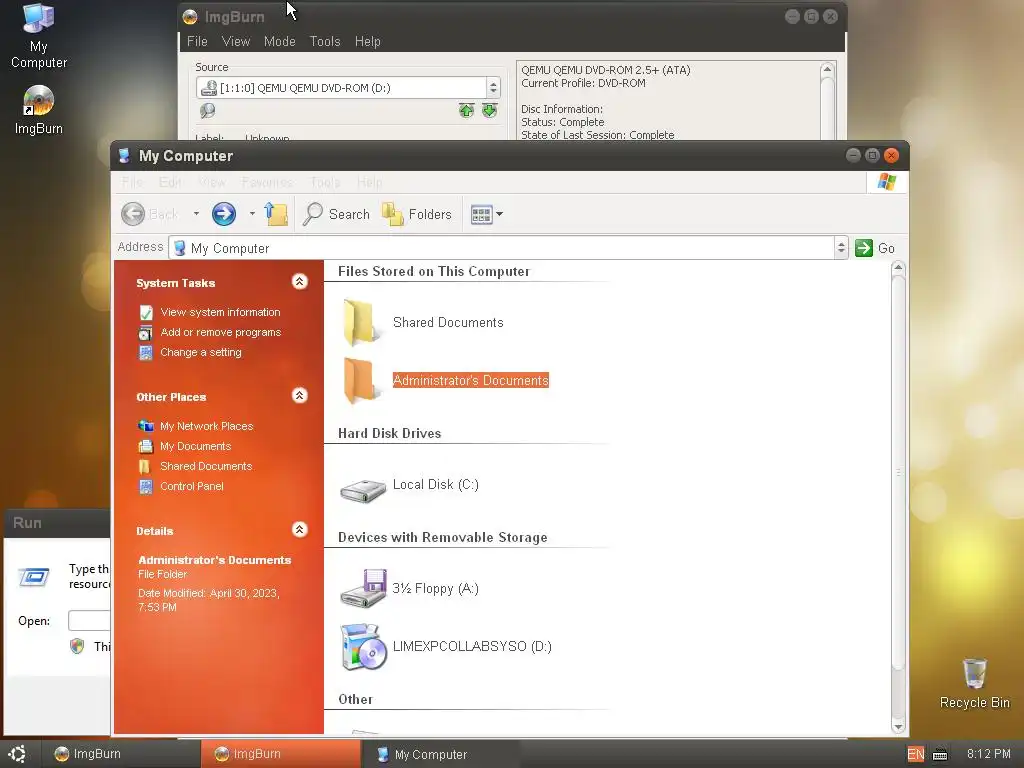This screenshot has height=768, width=1024.
Task: Open the My Computer Favorites menu
Action: pos(267,182)
